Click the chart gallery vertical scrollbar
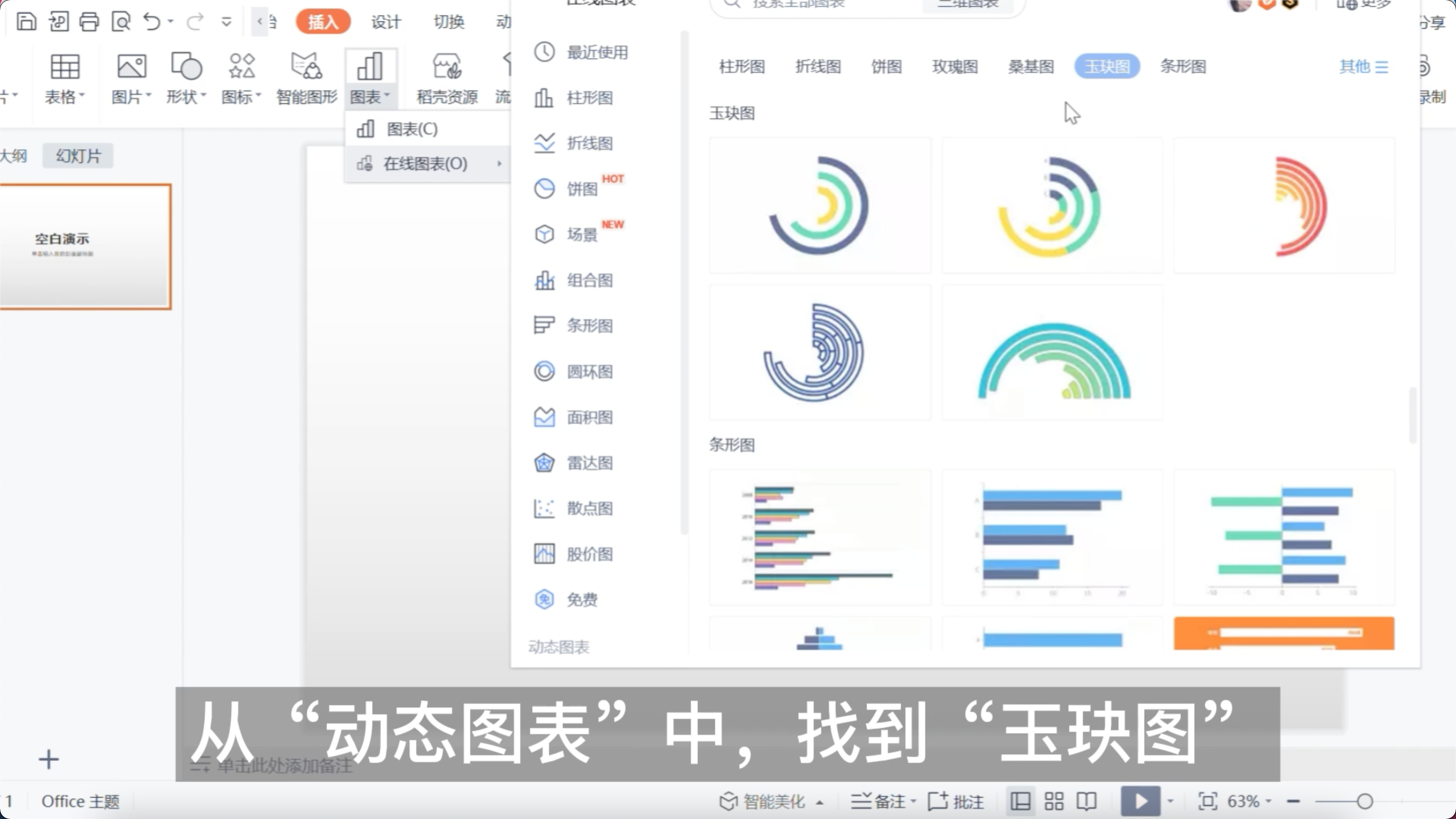This screenshot has width=1456, height=819. [x=1412, y=416]
